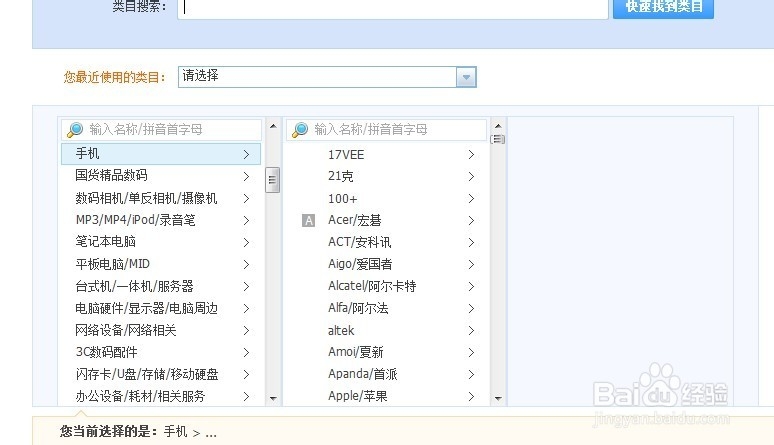This screenshot has width=774, height=445.
Task: Select 国货精品数码 category
Action: pos(161,176)
